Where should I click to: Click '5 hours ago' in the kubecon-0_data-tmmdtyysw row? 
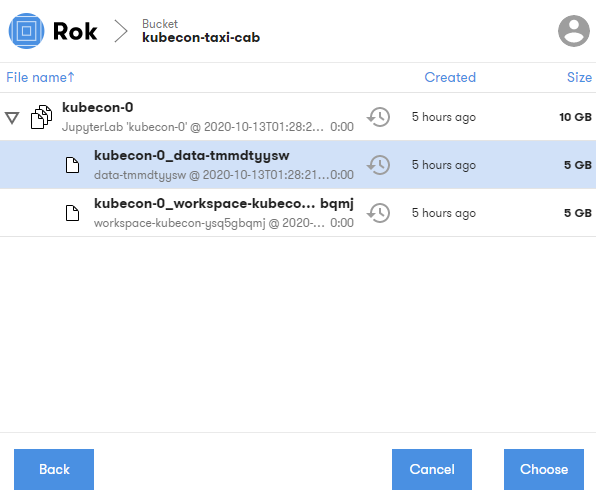point(444,165)
